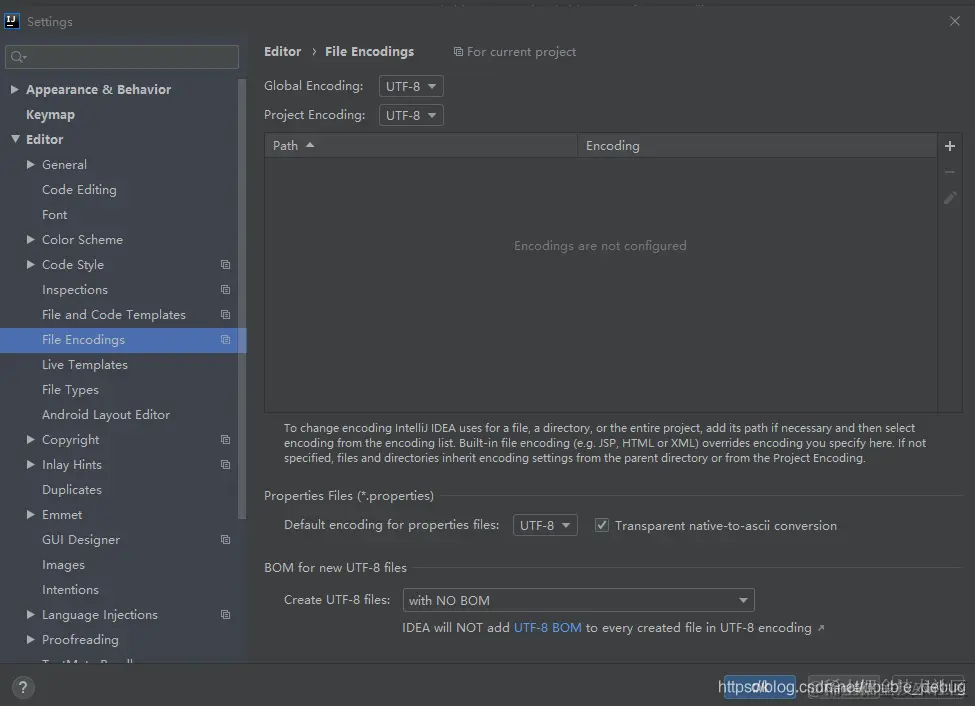The width and height of the screenshot is (975, 706).
Task: Expand the Language Injections node
Action: click(x=30, y=615)
